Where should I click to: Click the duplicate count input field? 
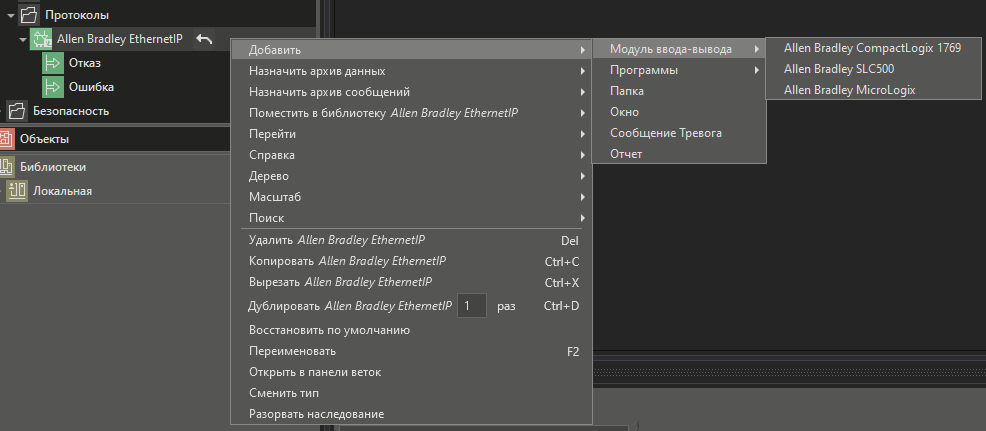point(472,306)
